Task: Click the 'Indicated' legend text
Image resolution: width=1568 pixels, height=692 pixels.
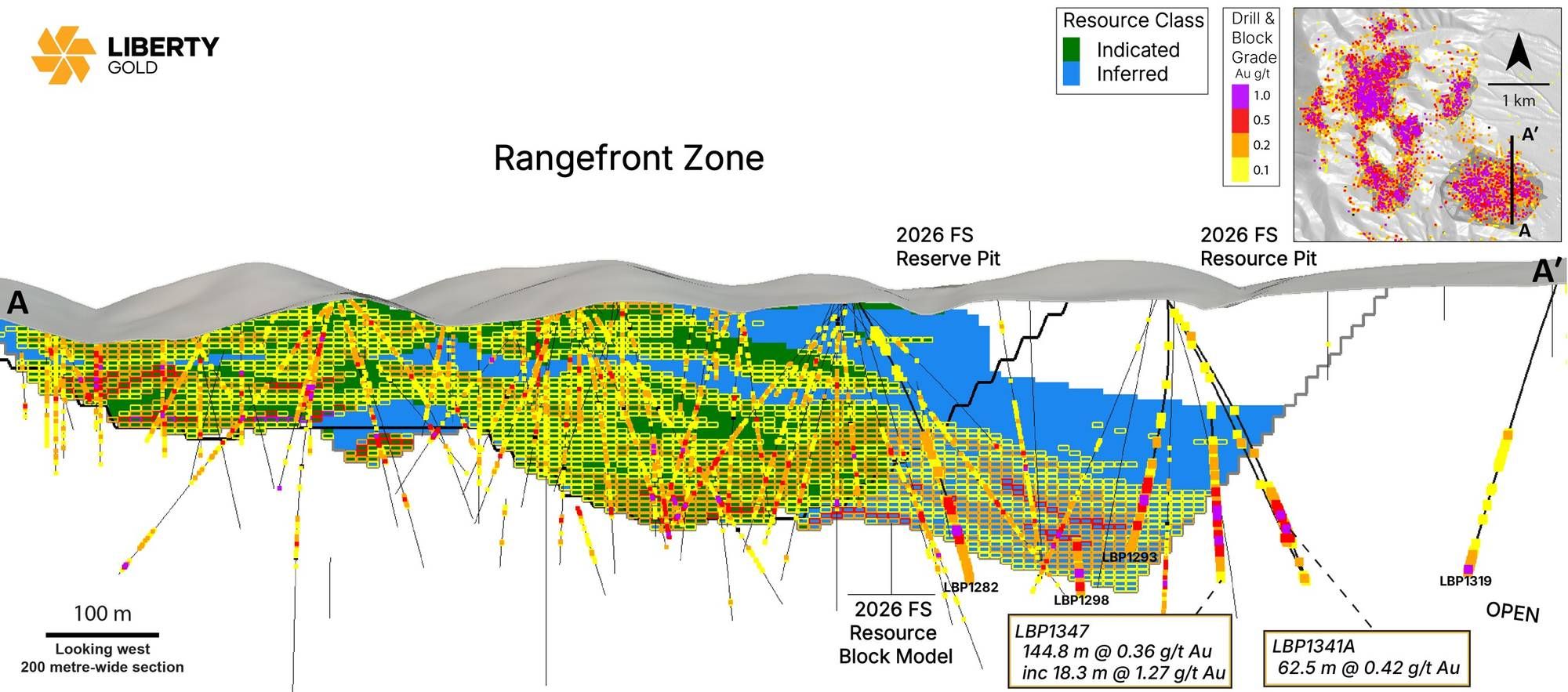Action: point(1138,50)
